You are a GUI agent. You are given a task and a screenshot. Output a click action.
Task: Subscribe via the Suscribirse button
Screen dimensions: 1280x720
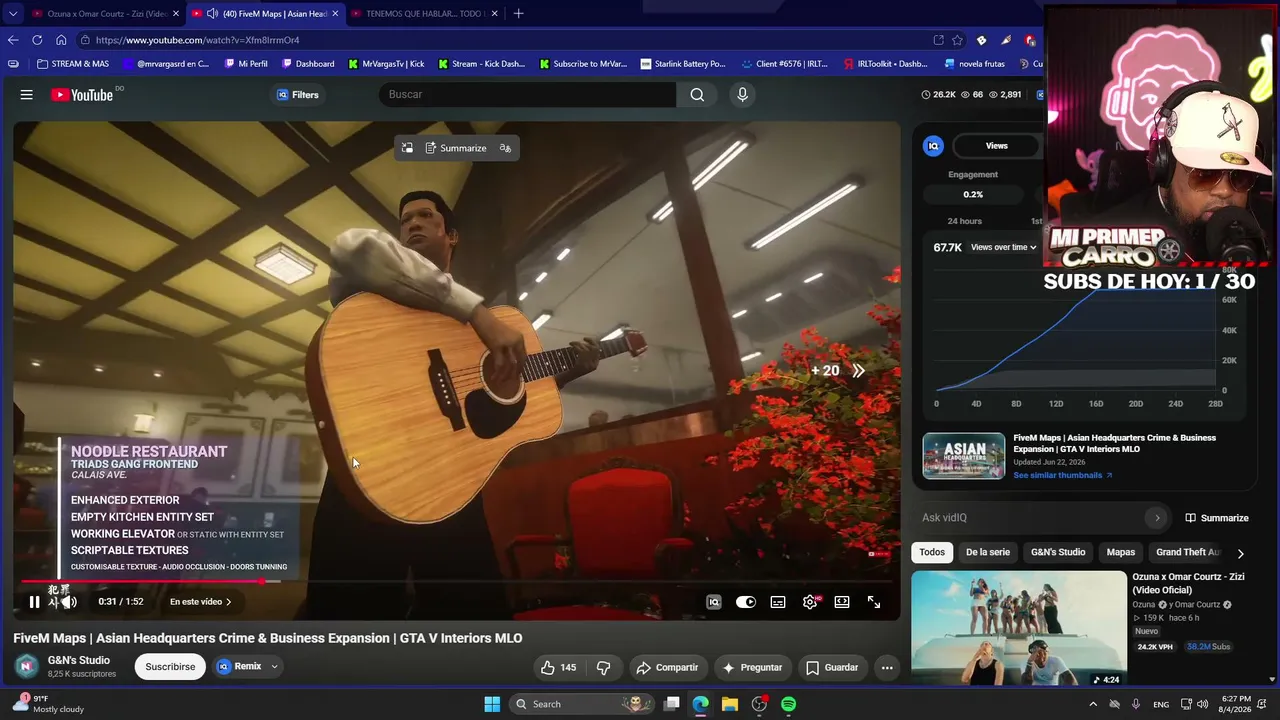pos(170,667)
